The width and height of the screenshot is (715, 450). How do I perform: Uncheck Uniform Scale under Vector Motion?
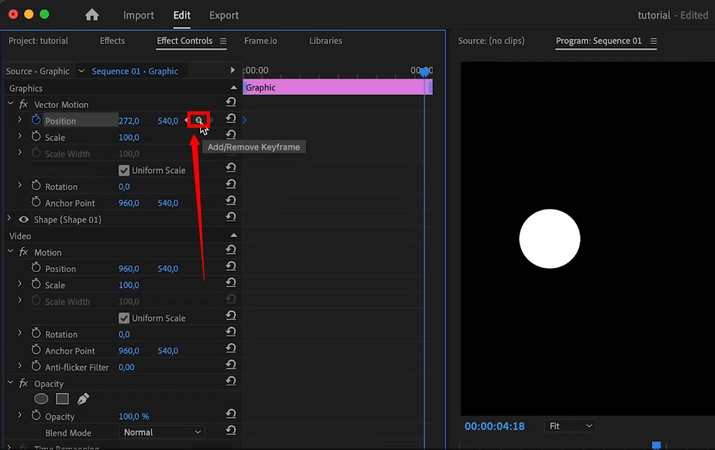coord(124,170)
